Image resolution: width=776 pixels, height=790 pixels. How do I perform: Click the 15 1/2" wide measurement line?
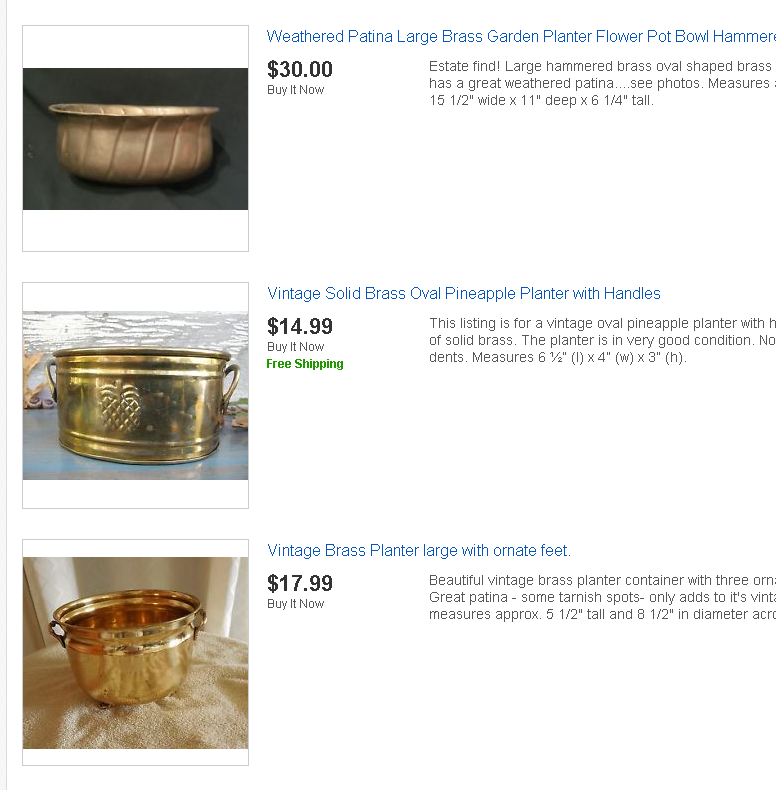pyautogui.click(x=541, y=100)
